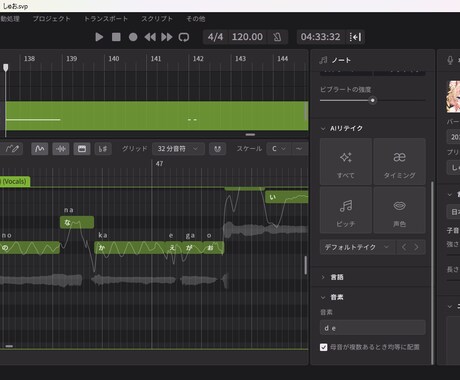Viewport: 460px width, 380px height.
Task: Click measure 141 on the arrangement ruler
Action: [x=156, y=59]
